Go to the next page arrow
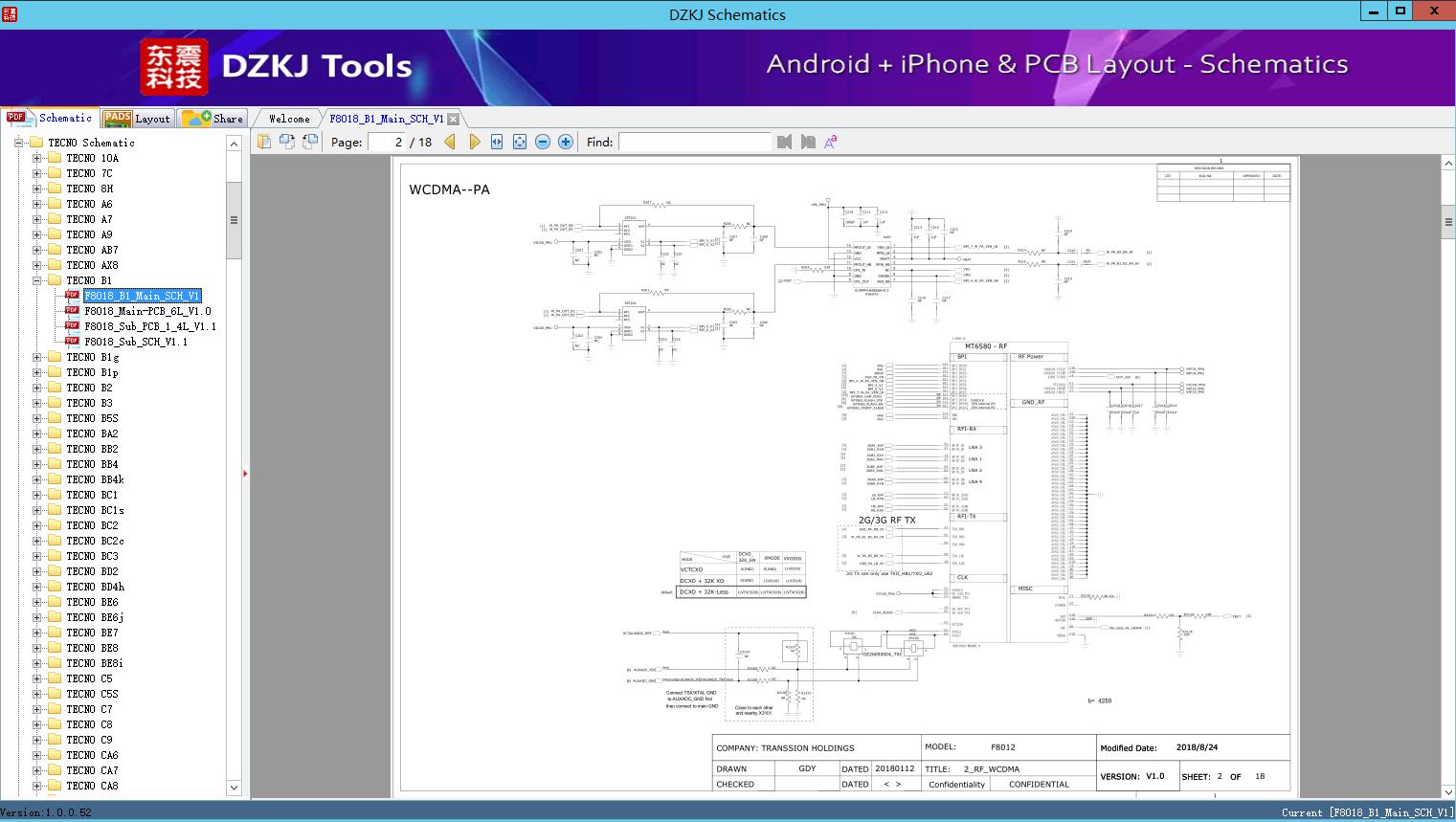This screenshot has height=822, width=1456. pyautogui.click(x=474, y=142)
